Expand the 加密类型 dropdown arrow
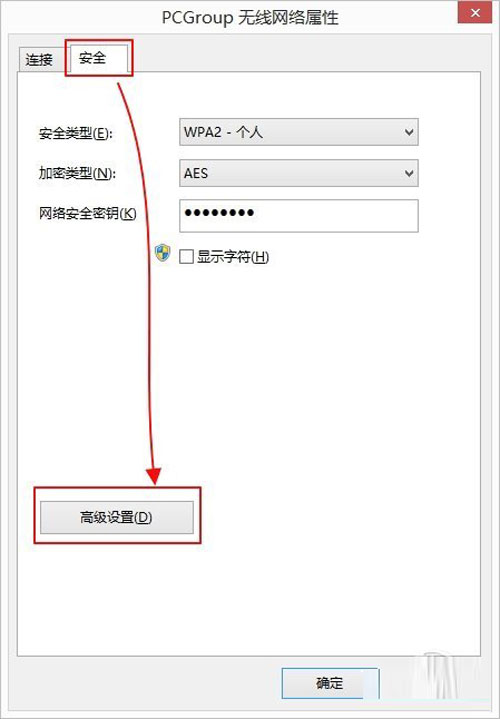The image size is (500, 719). (409, 173)
